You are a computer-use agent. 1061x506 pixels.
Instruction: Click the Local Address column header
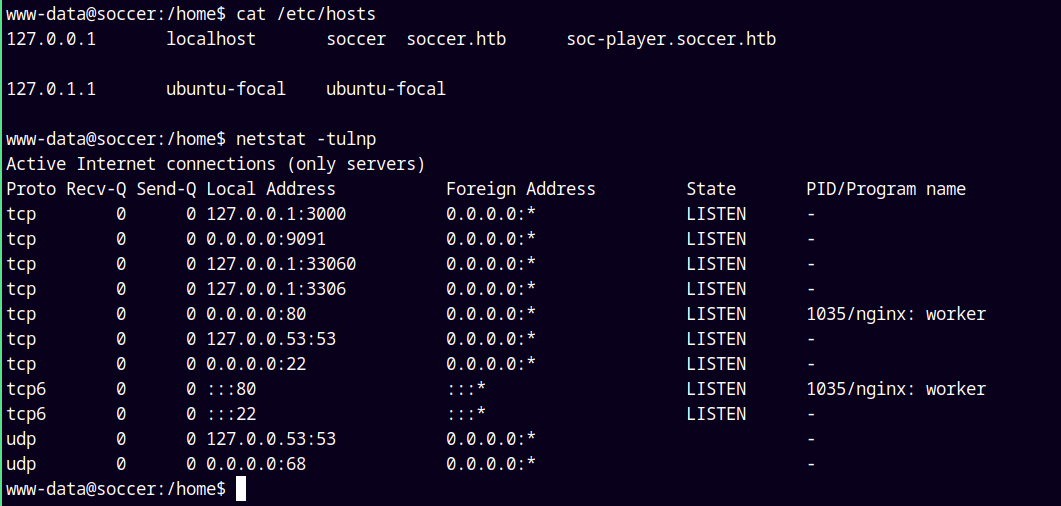coord(271,189)
